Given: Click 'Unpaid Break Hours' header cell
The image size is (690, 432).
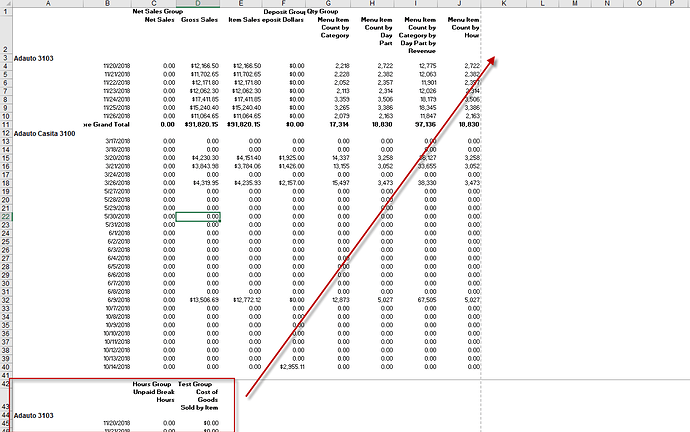Looking at the screenshot, I should [154, 396].
